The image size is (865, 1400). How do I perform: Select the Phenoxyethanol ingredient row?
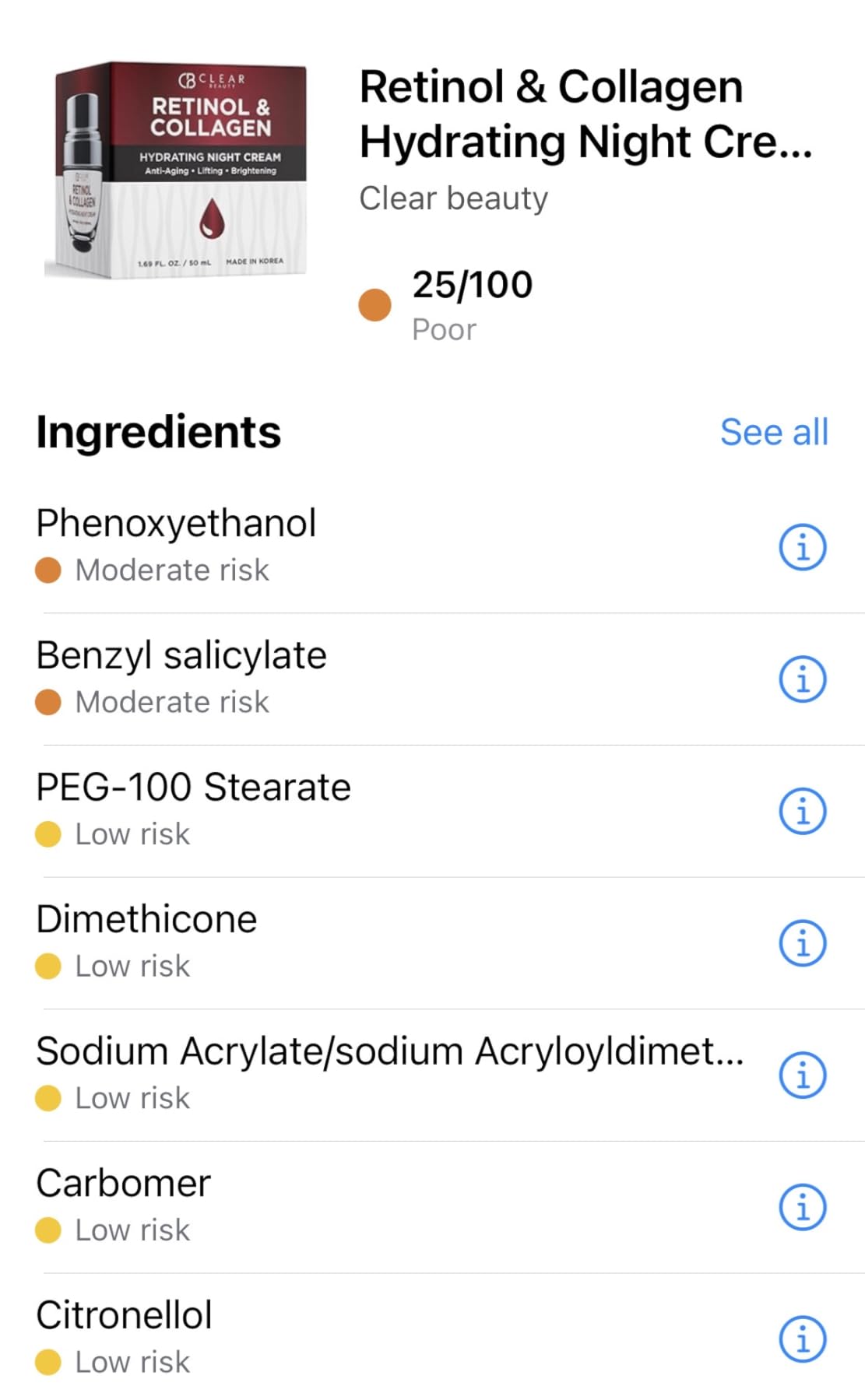tap(432, 546)
